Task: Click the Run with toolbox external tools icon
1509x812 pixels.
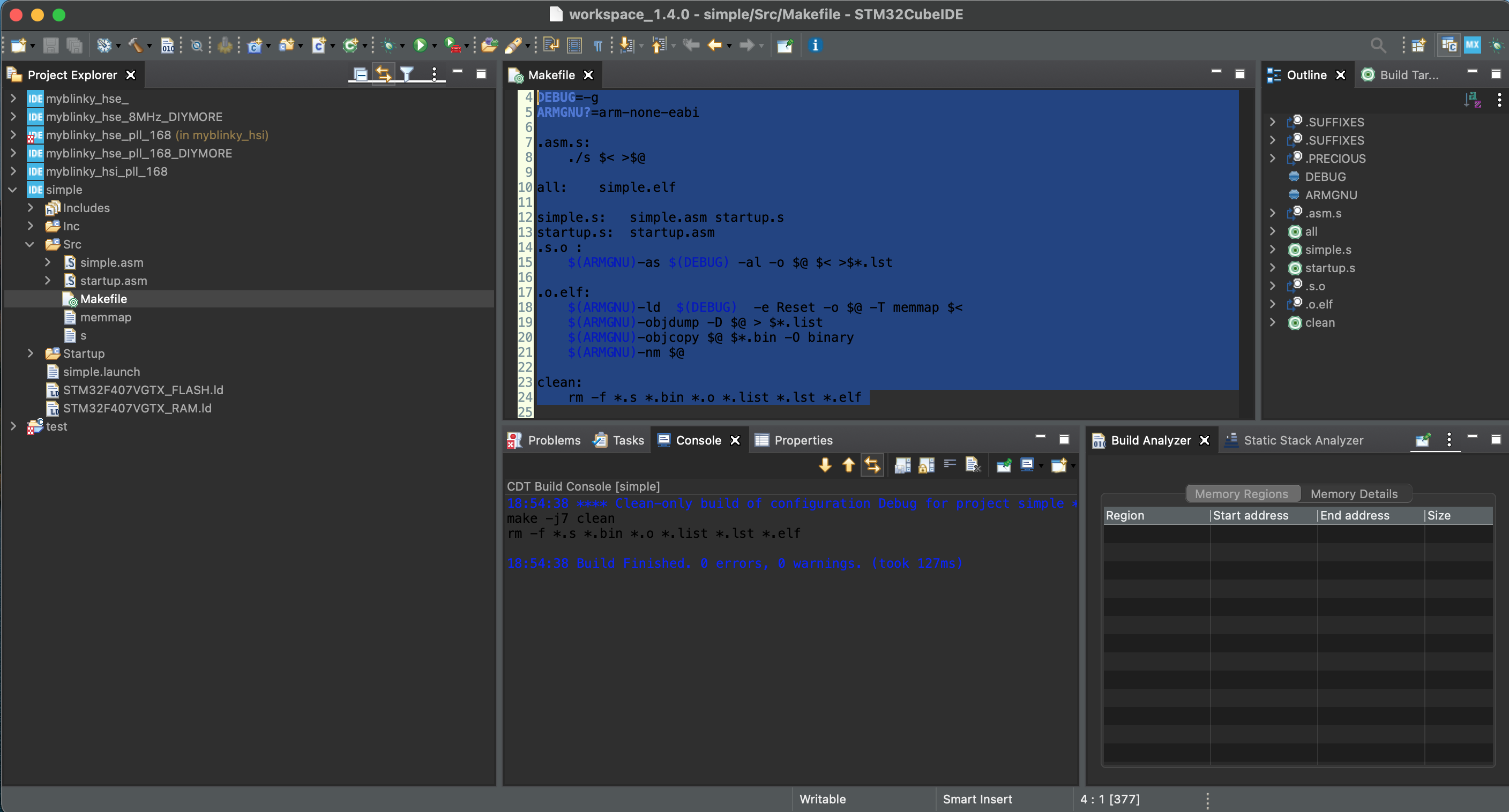Action: click(x=452, y=45)
